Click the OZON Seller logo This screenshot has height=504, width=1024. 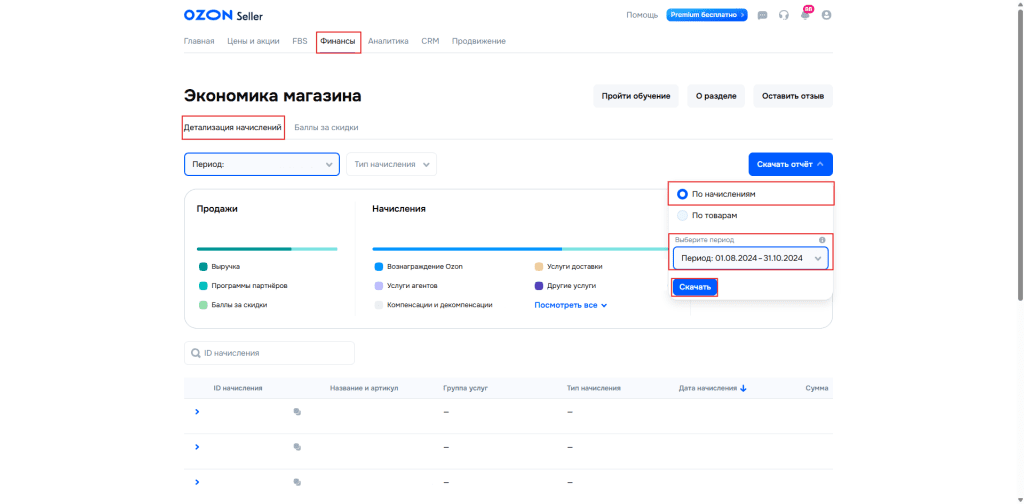[x=223, y=15]
